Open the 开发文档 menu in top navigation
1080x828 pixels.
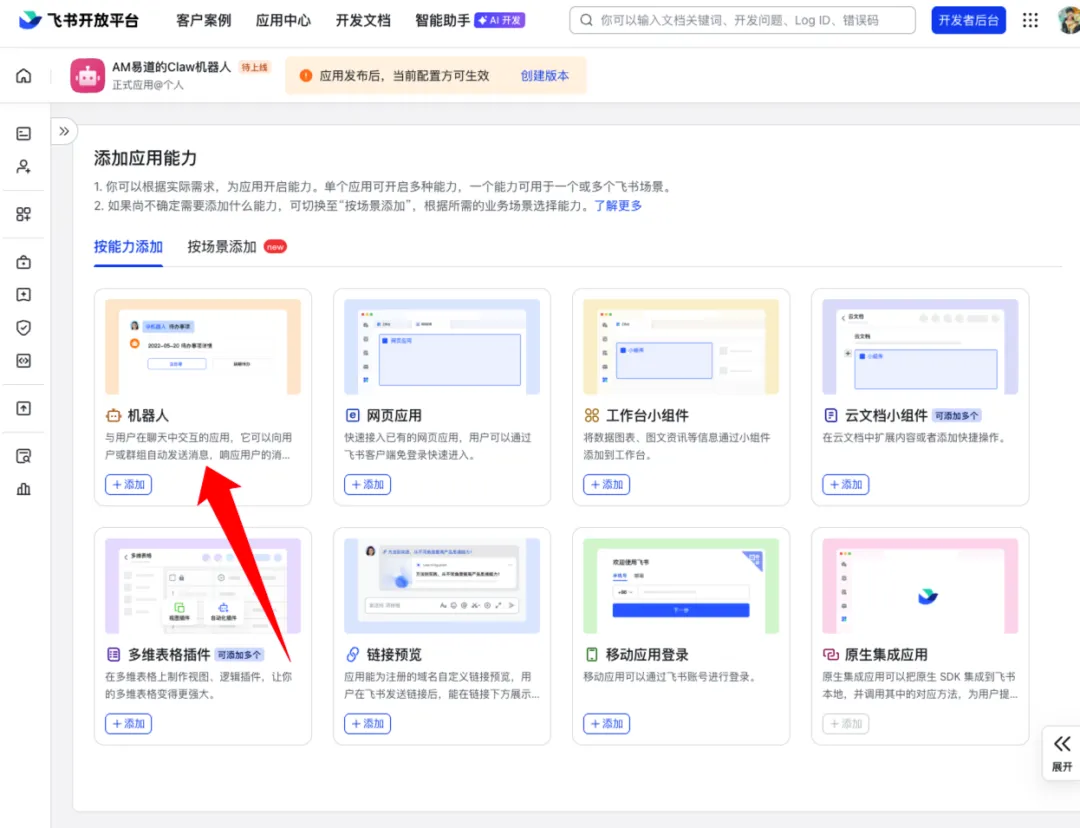click(x=363, y=20)
